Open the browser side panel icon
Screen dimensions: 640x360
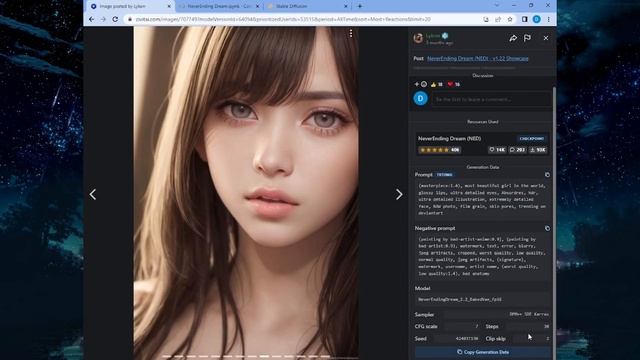[x=524, y=19]
